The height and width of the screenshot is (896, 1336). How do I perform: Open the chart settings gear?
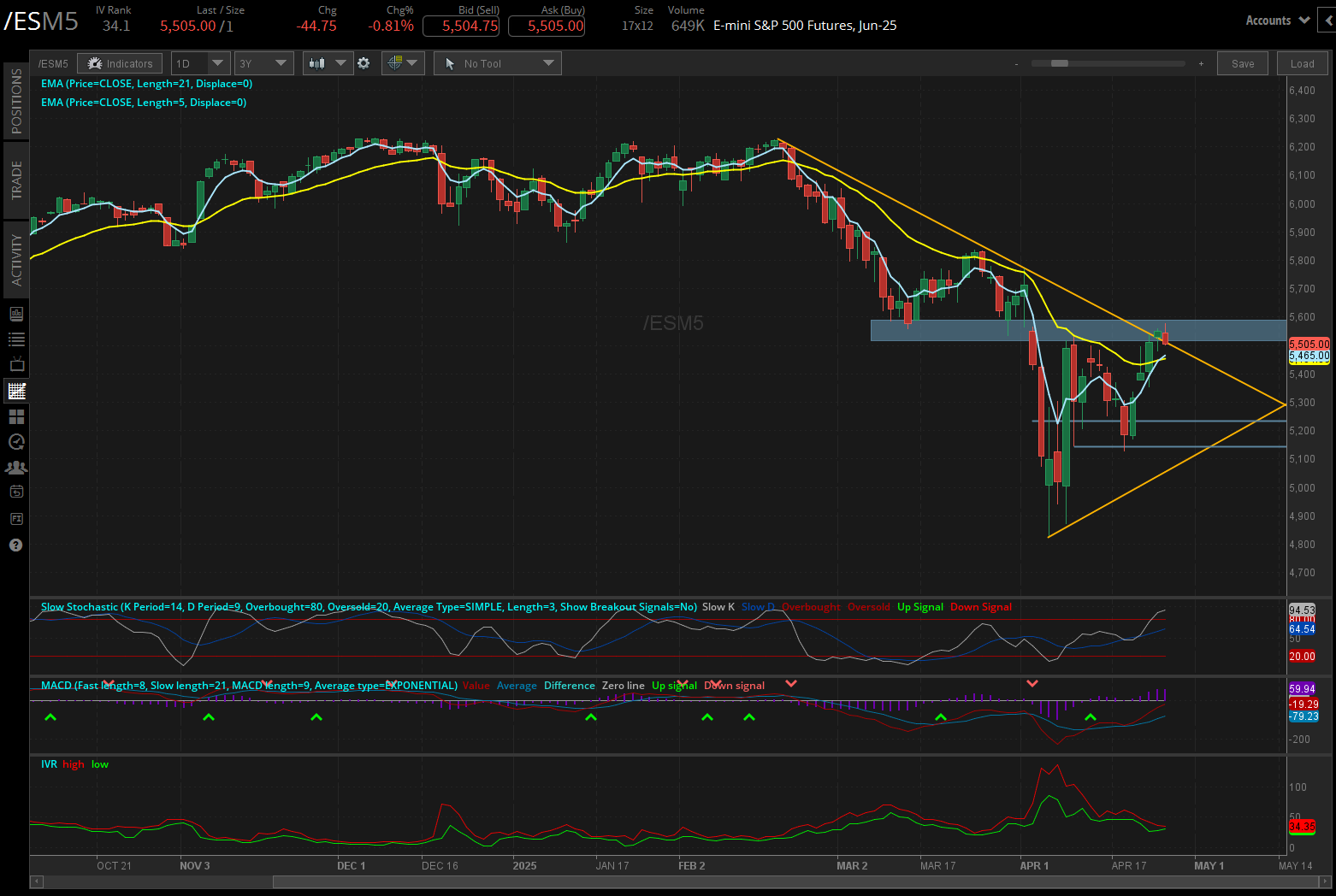coord(364,62)
